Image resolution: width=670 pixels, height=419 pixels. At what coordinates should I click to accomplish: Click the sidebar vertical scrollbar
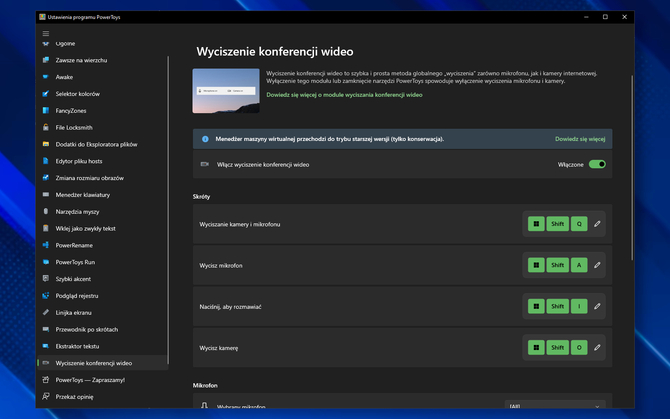pyautogui.click(x=168, y=209)
